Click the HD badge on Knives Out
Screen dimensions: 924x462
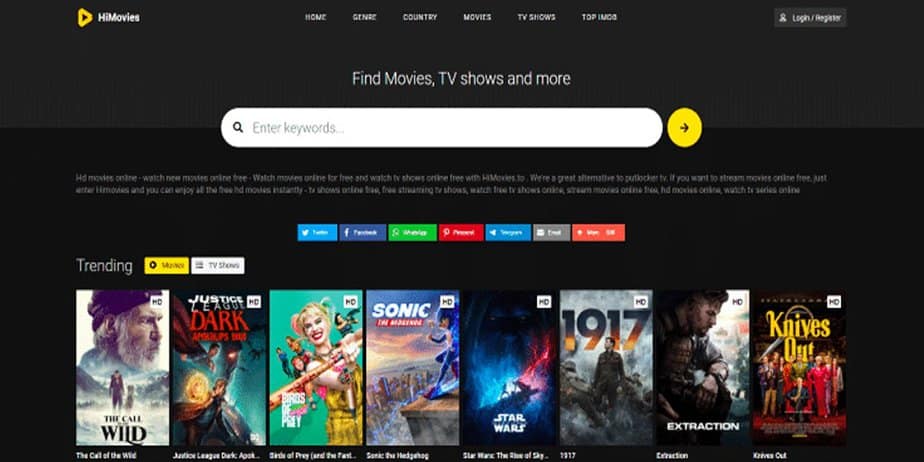pos(834,301)
